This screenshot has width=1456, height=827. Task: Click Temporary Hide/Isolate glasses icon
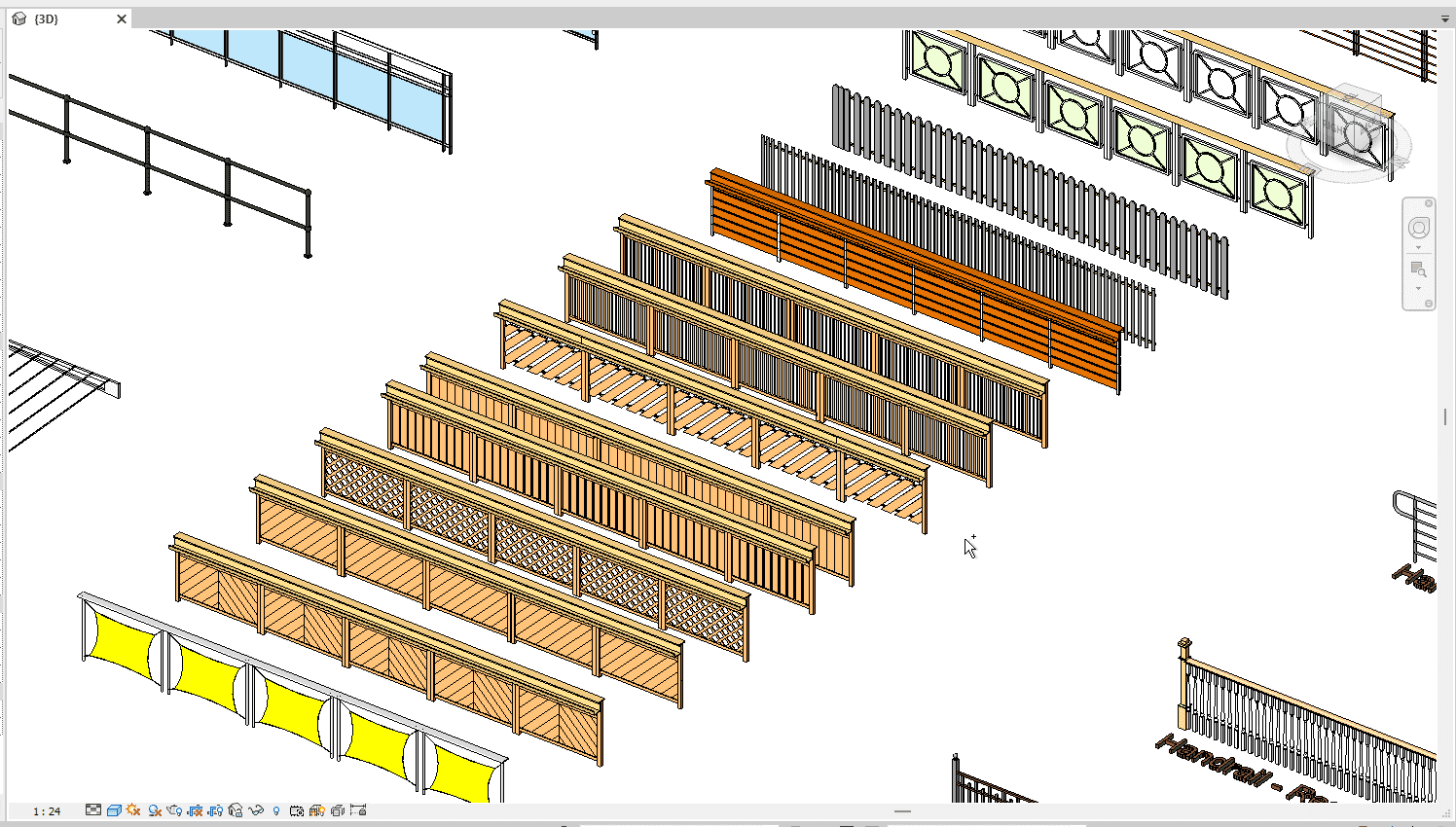(x=256, y=810)
